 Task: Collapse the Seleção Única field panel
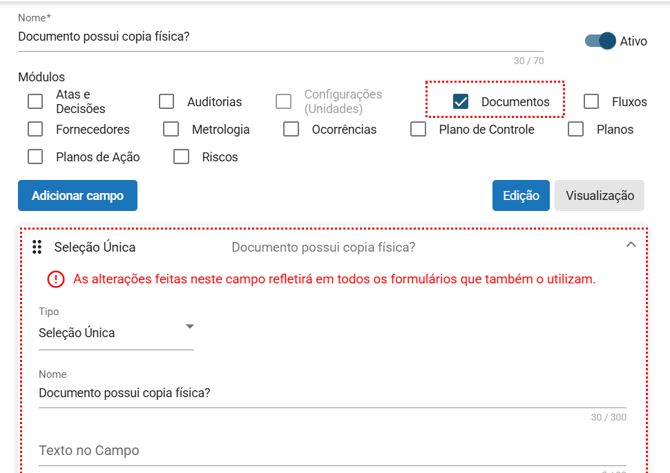coord(630,245)
